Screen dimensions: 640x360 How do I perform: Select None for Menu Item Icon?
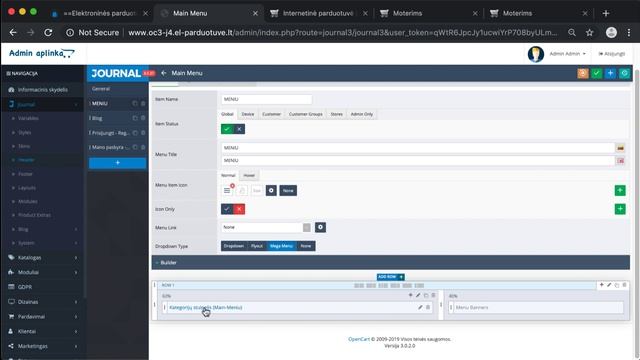288,191
